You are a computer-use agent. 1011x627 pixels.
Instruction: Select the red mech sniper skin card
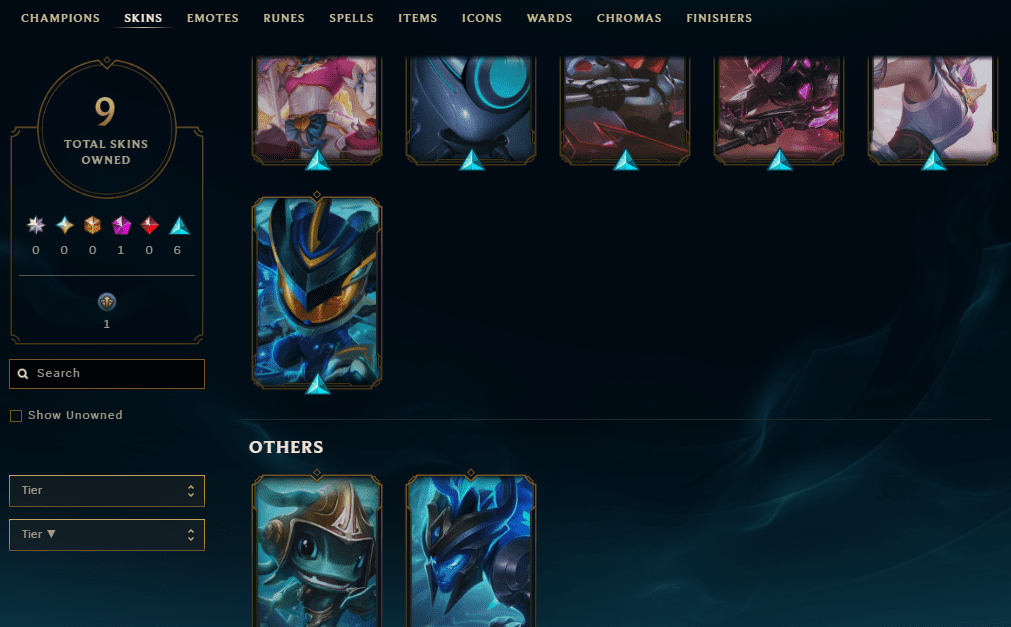[x=625, y=110]
